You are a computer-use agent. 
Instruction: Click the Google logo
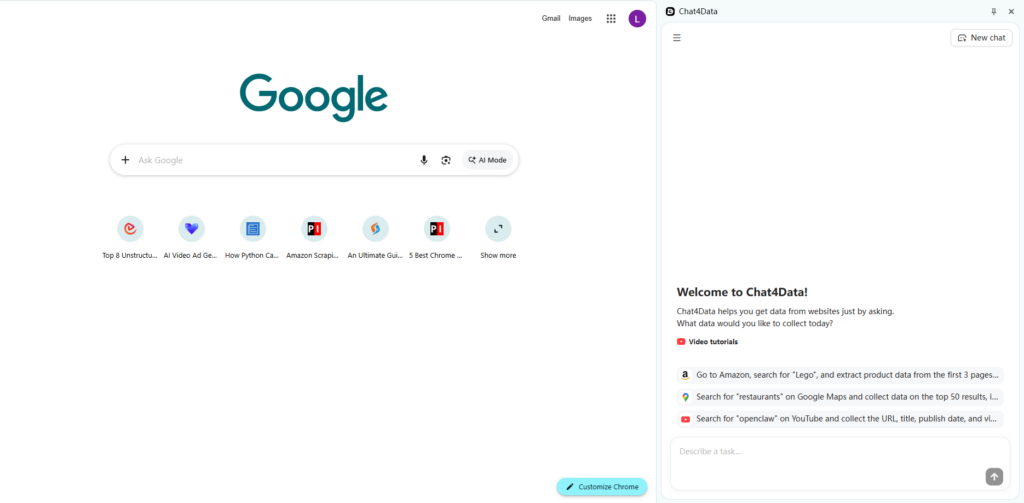[313, 97]
